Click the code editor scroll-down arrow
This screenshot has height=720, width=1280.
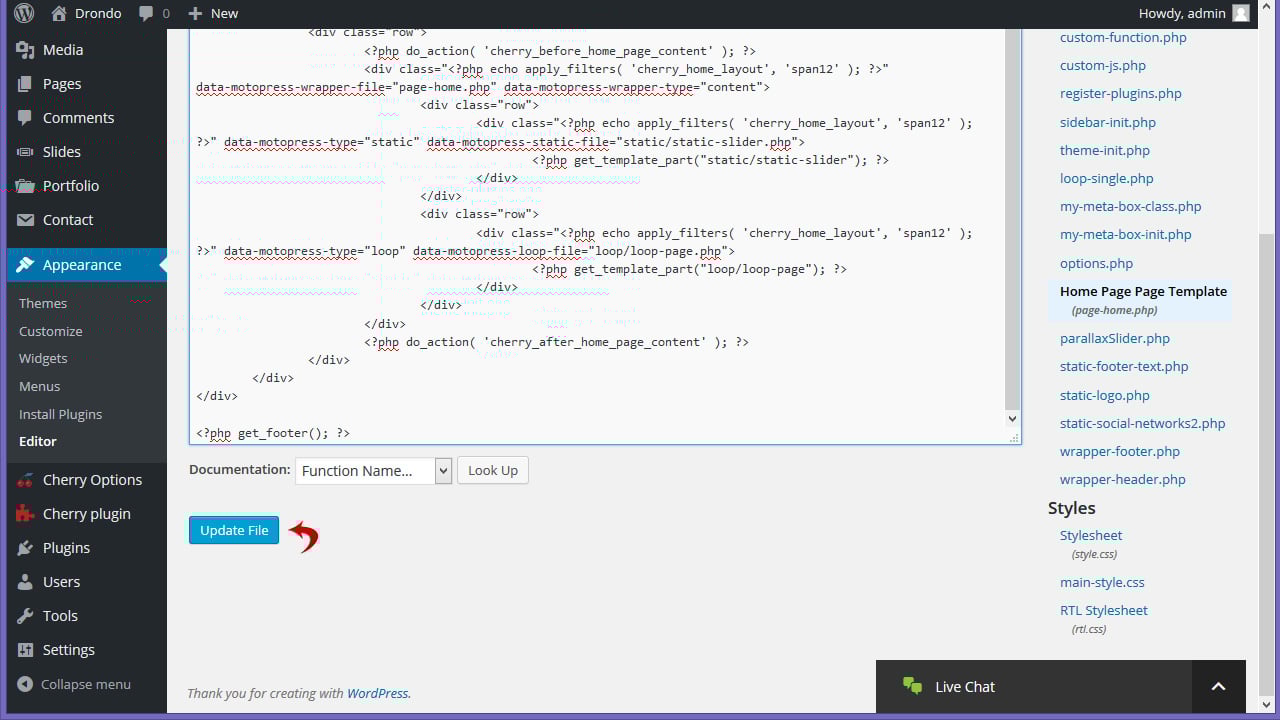click(1012, 419)
